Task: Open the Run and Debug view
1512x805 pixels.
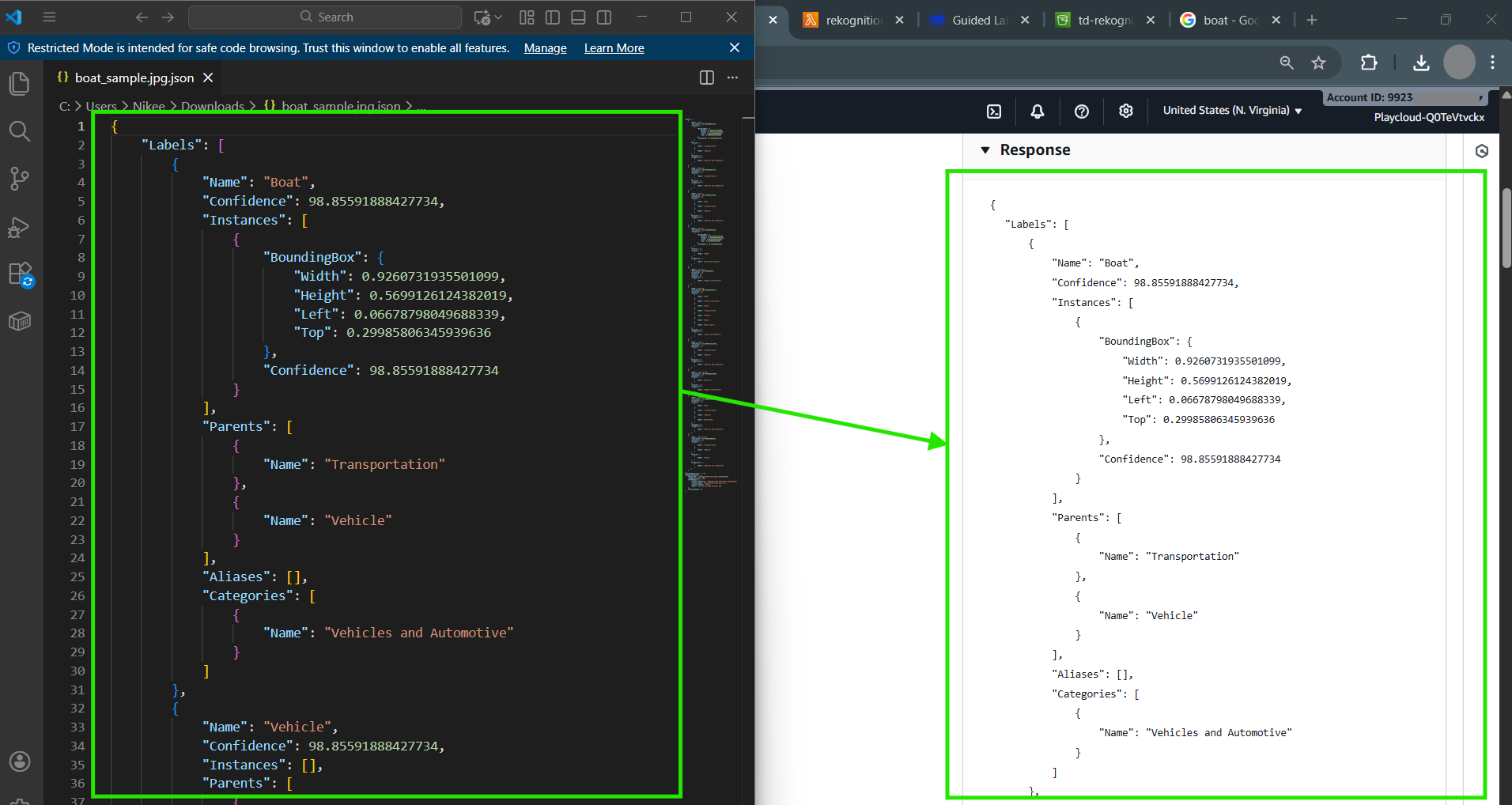Action: tap(20, 228)
